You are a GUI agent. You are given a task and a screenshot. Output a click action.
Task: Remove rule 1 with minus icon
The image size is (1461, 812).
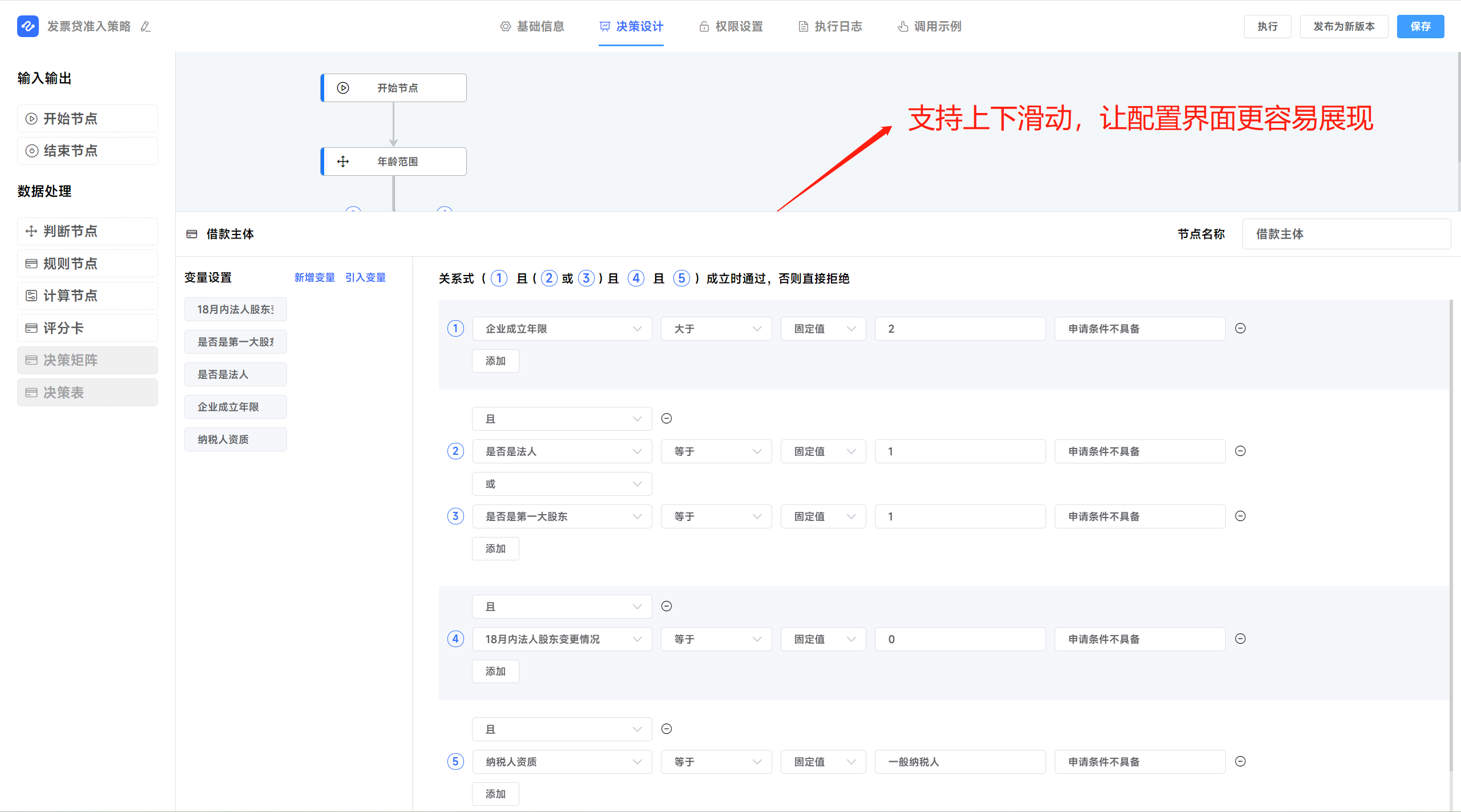[x=1240, y=328]
